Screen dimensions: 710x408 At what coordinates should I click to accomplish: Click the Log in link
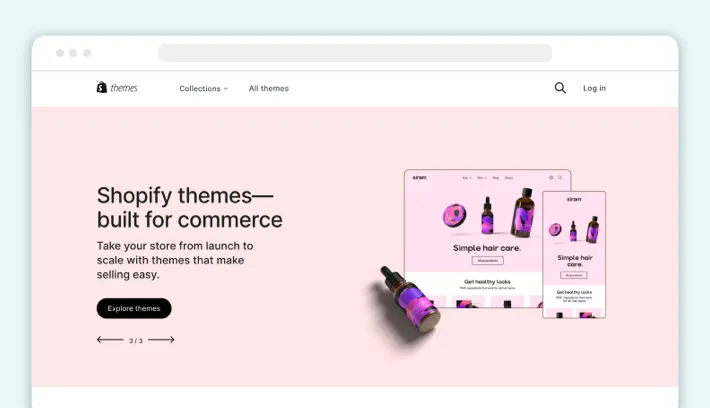[x=594, y=88]
